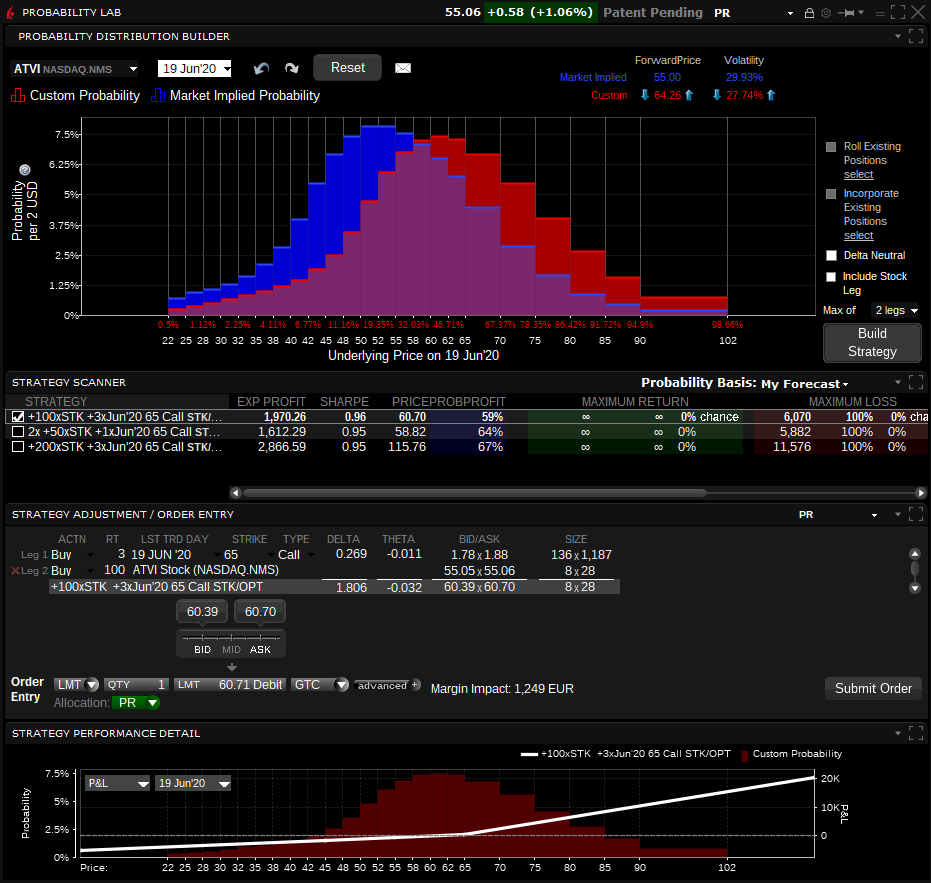The image size is (931, 883).
Task: Open the probability axis help icon
Action: pos(24,170)
